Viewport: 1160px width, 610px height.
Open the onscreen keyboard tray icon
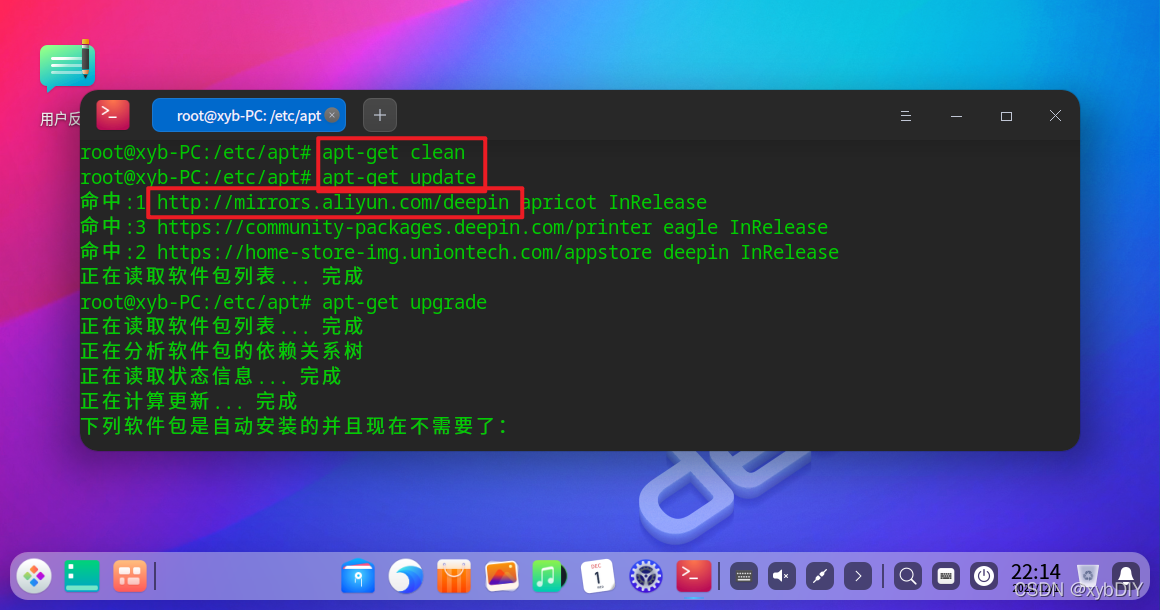tap(743, 576)
